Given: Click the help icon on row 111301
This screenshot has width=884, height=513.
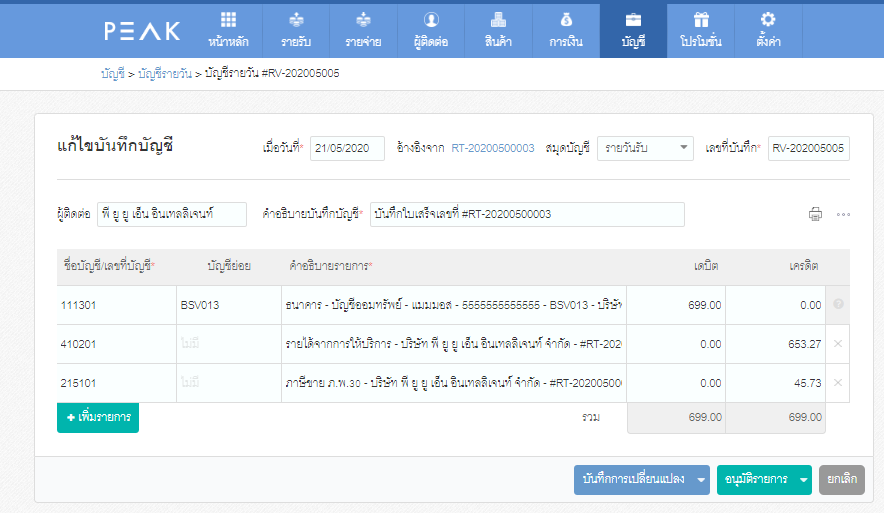Looking at the screenshot, I should pos(838,304).
